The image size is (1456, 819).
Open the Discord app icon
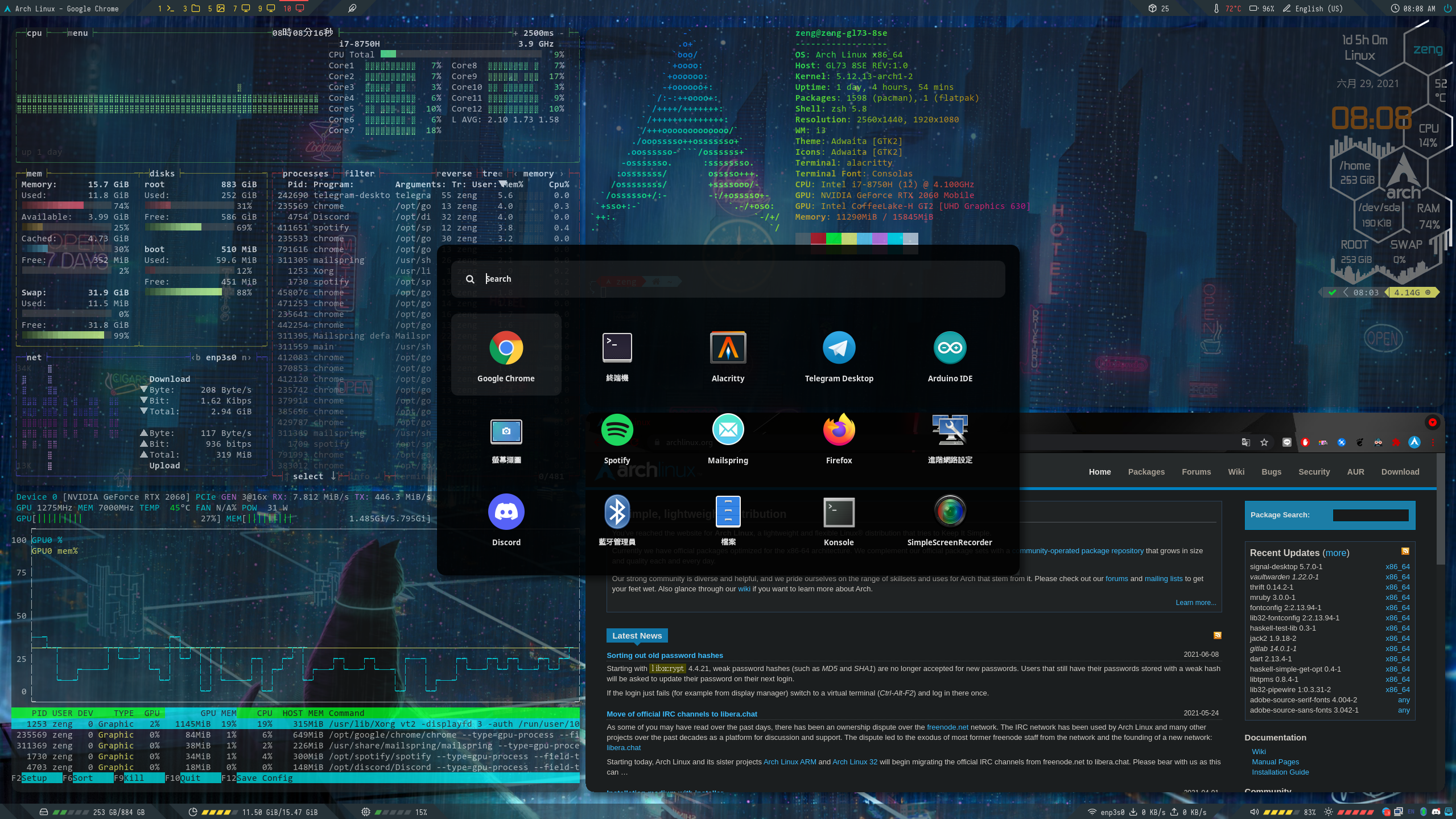point(506,512)
